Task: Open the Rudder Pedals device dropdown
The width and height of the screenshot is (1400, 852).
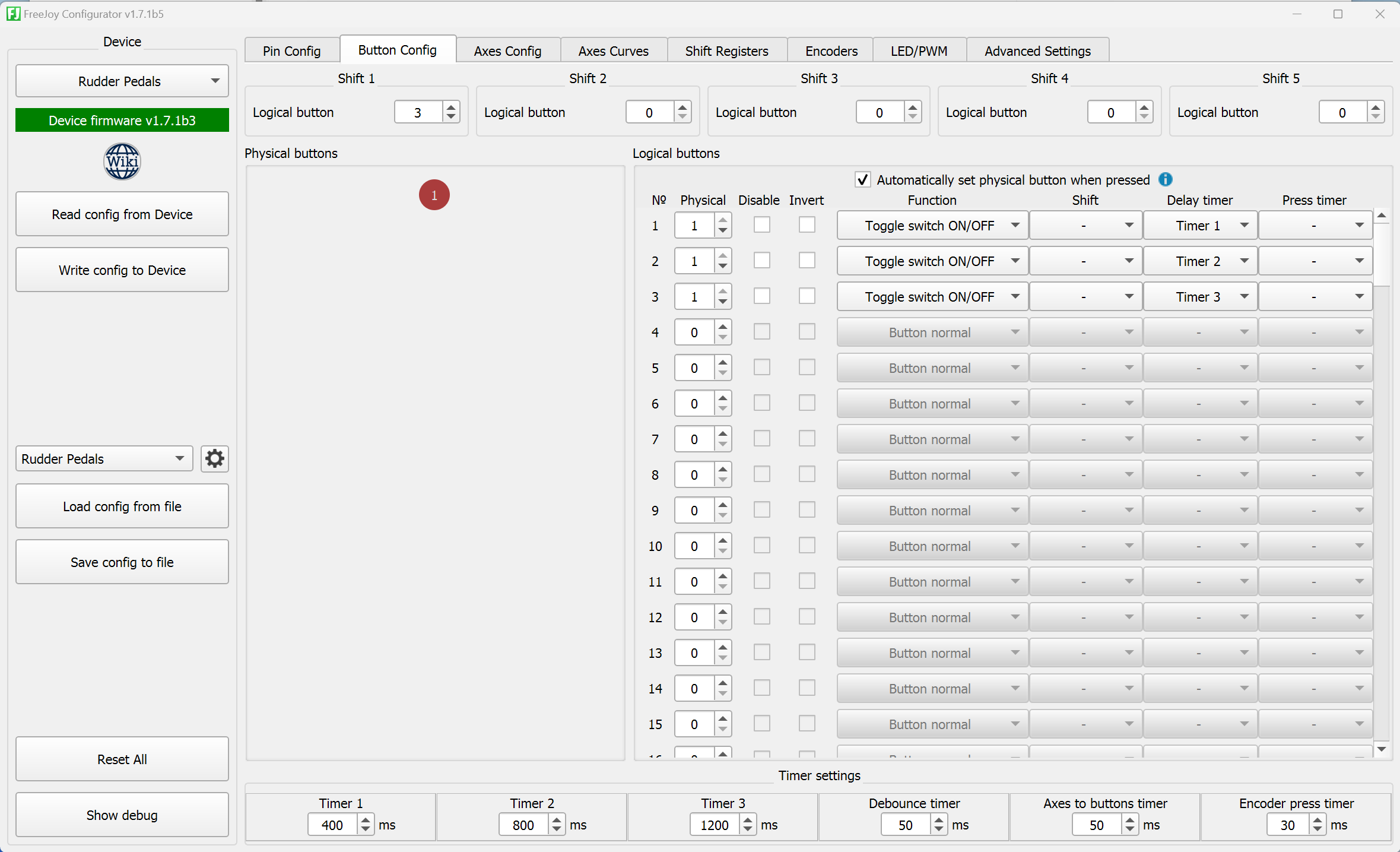Action: (122, 81)
